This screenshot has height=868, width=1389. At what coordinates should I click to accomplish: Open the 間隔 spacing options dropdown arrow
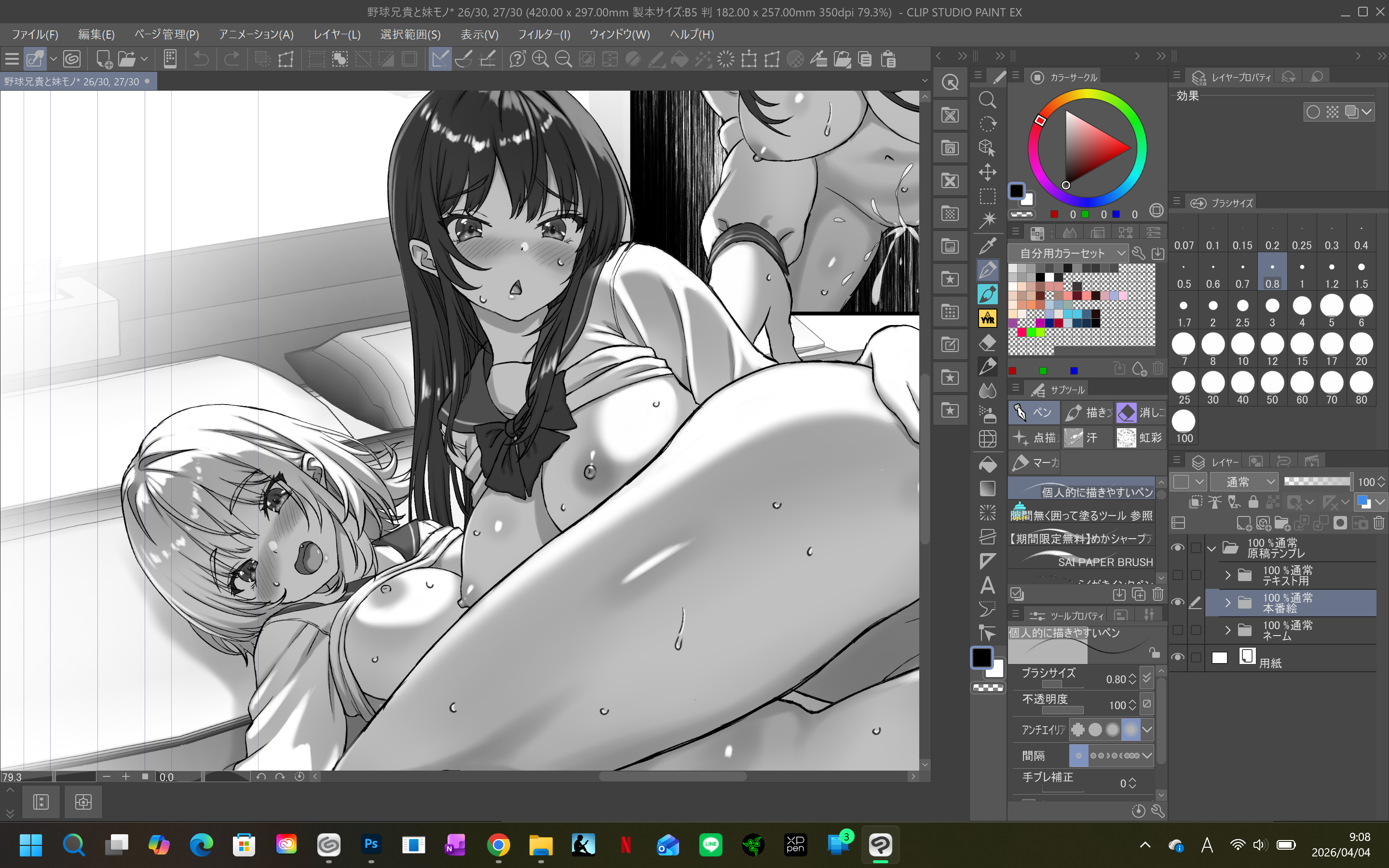1147,756
